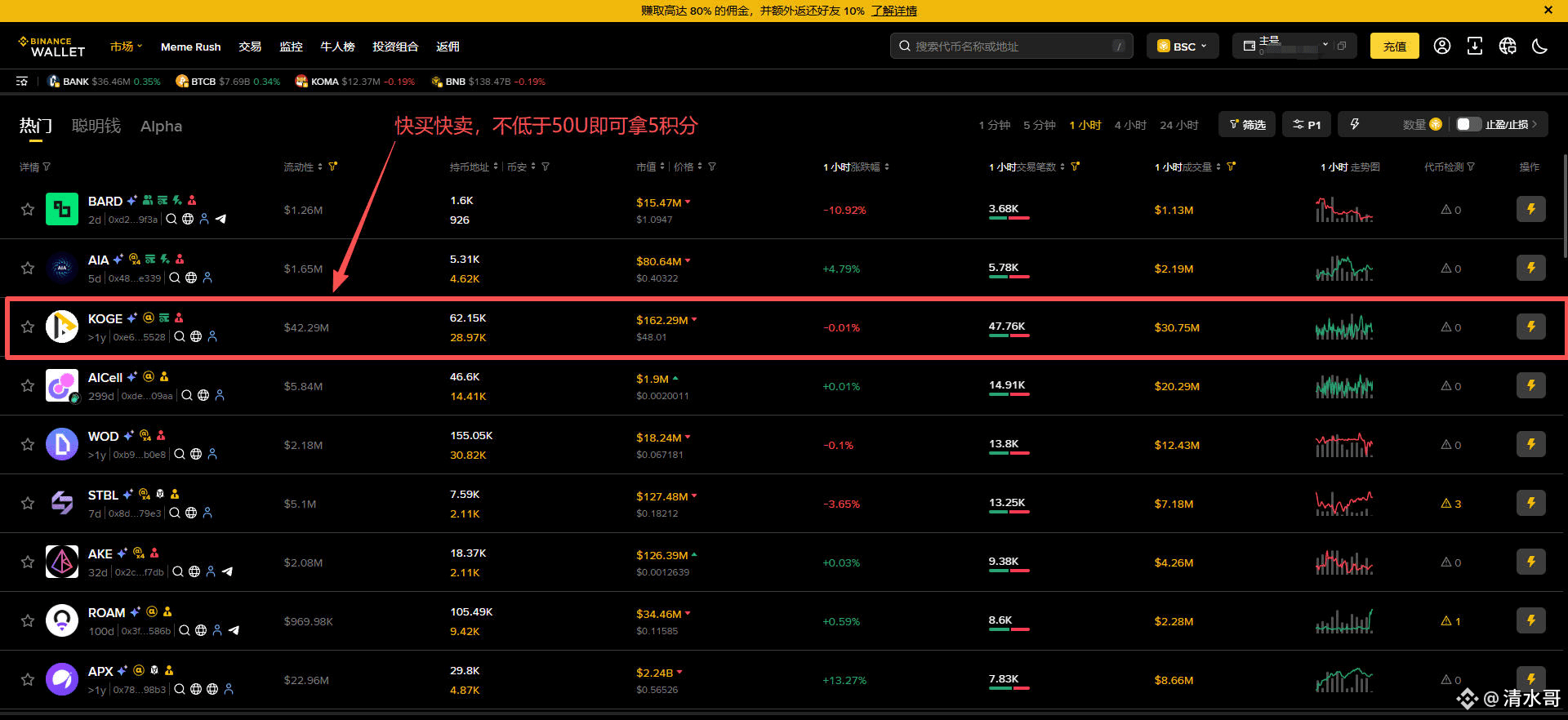Screen dimensions: 1568x720
Task: Open BARD's Telegram link icon
Action: (220, 219)
